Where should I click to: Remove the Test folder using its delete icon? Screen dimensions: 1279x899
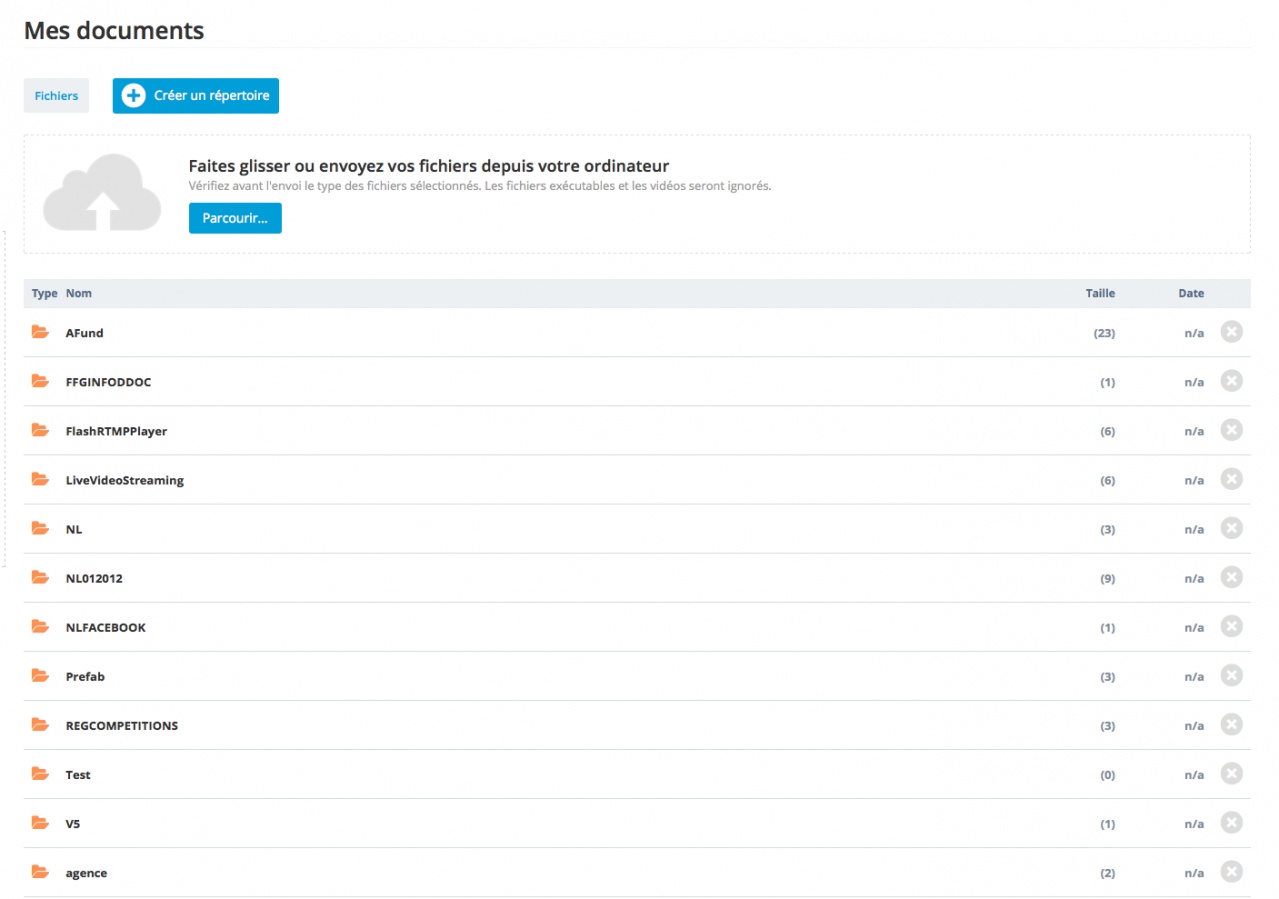[x=1231, y=774]
